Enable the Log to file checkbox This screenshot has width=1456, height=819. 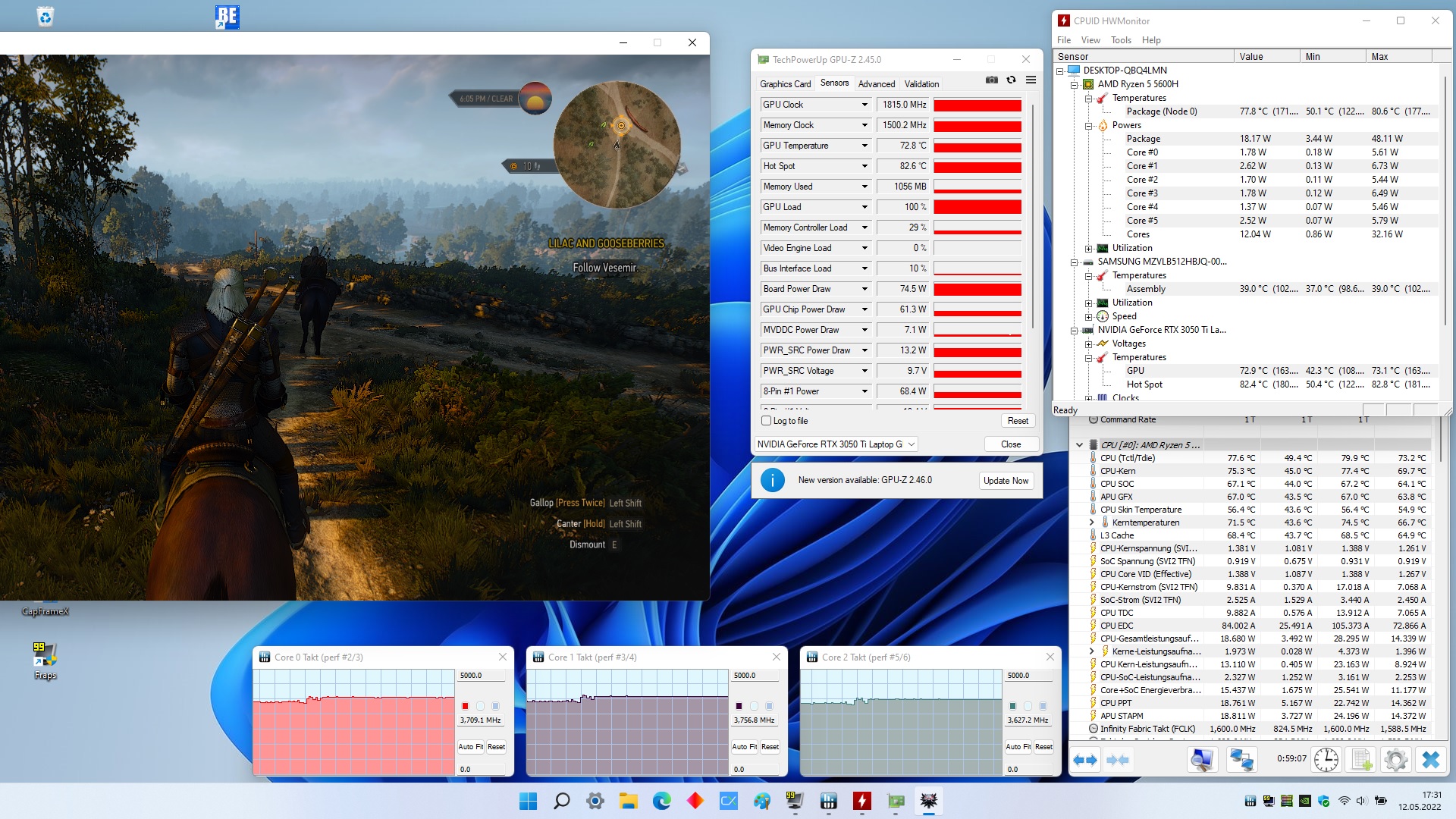point(766,421)
